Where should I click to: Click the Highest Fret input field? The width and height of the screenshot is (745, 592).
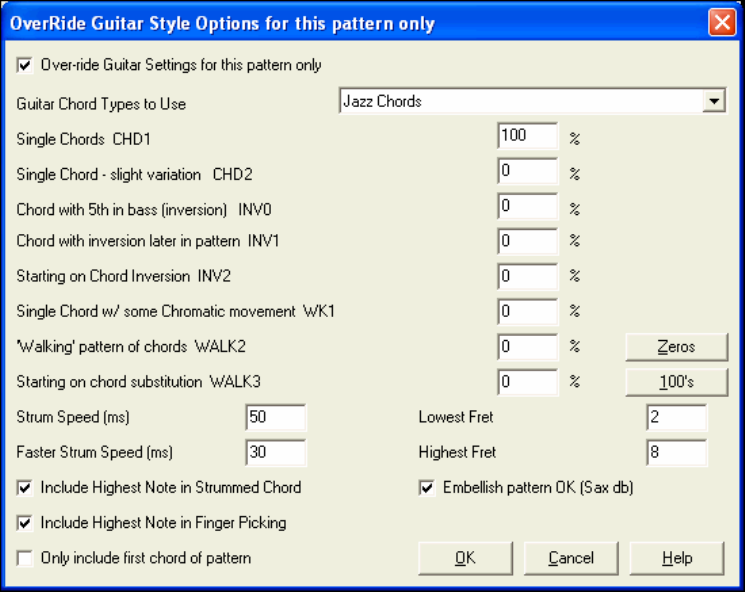point(676,452)
